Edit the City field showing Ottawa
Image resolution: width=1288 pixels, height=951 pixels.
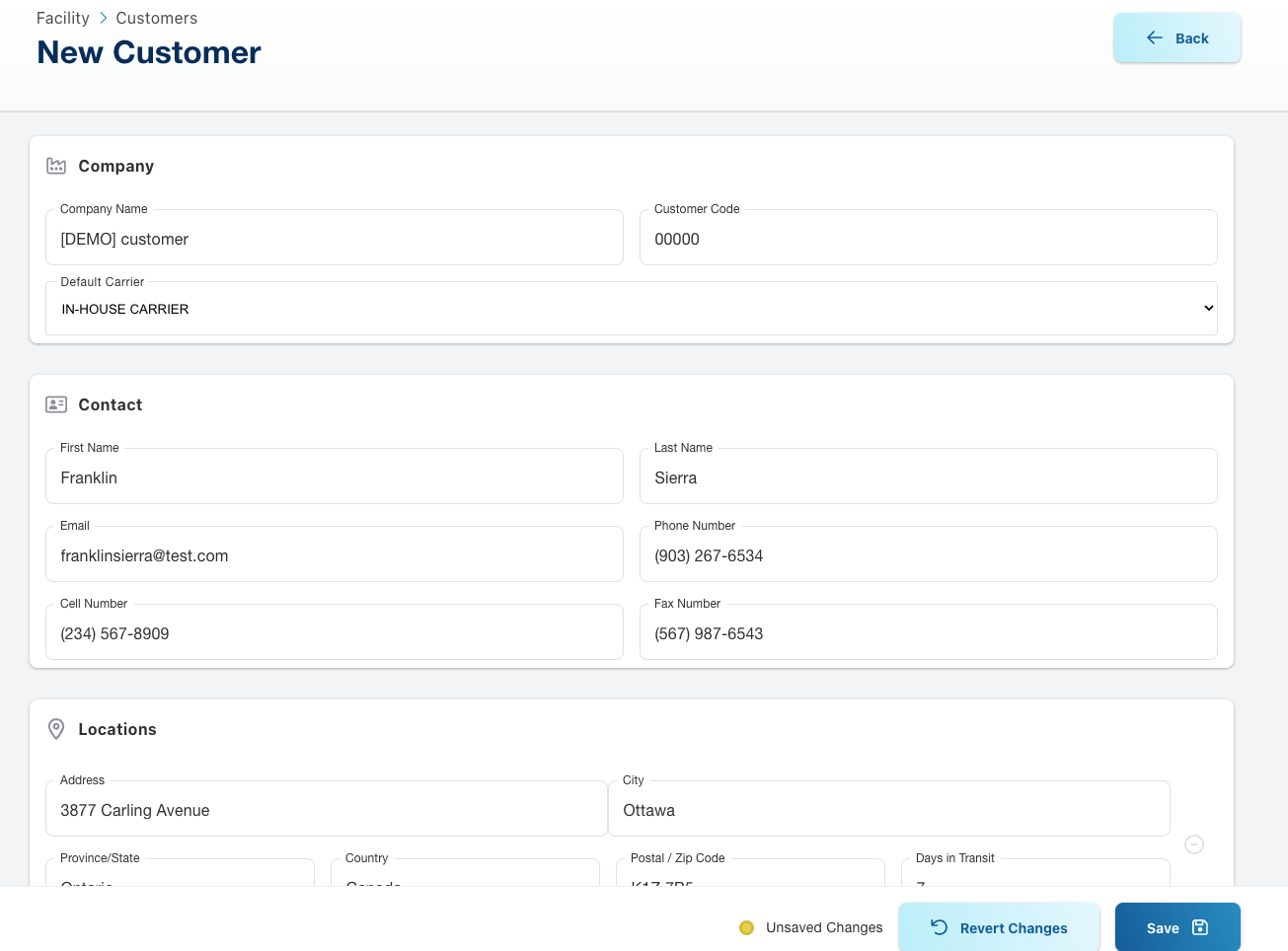888,810
